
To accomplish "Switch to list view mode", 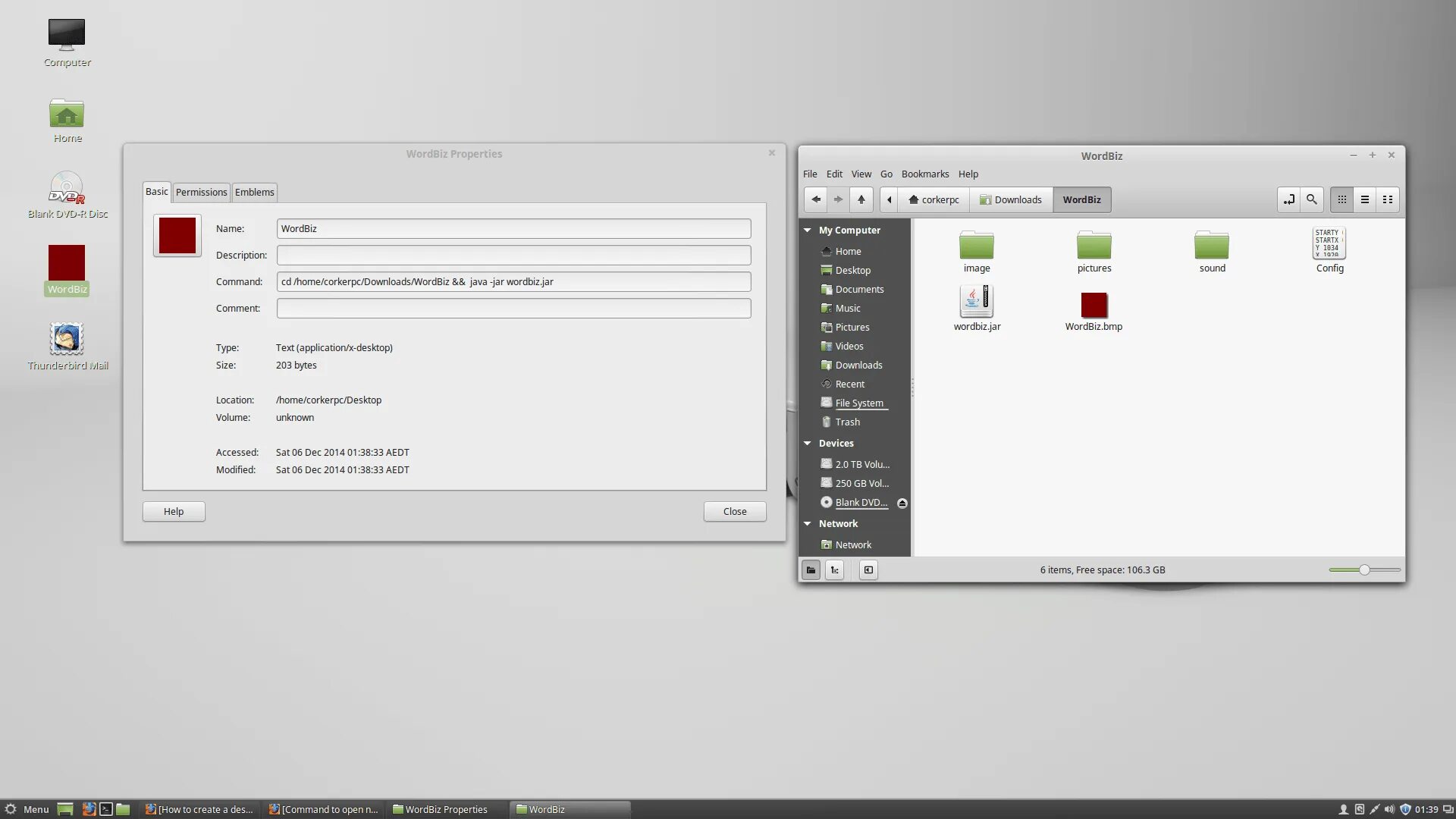I will [x=1364, y=199].
